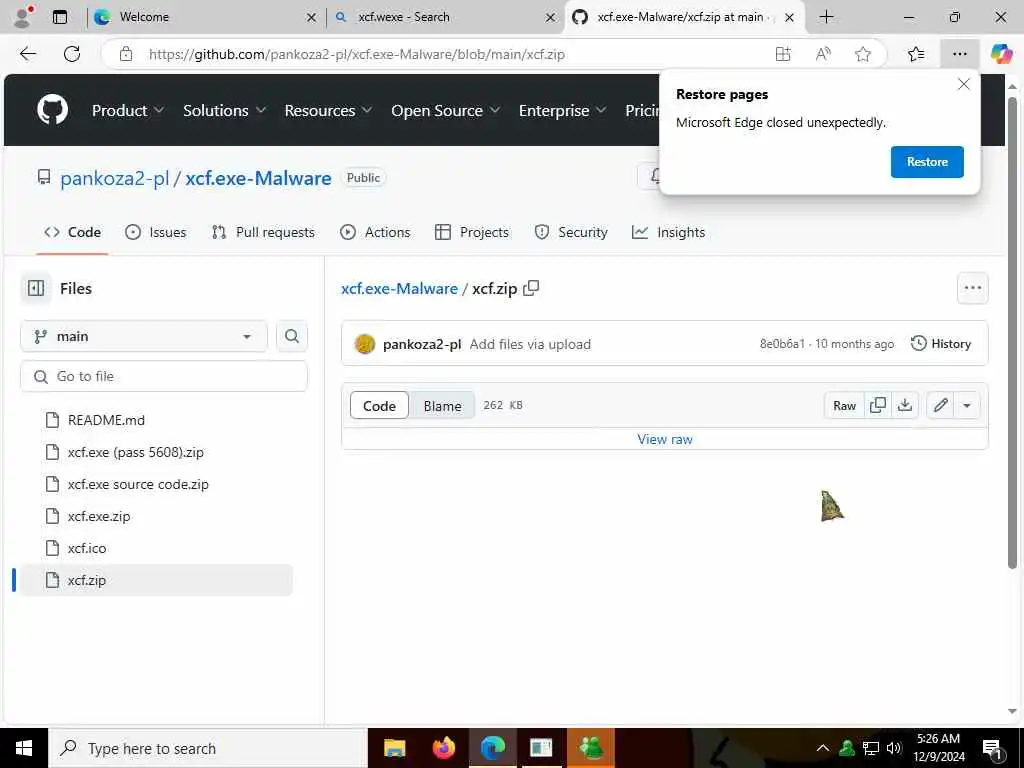Copy raw file contents icon

(x=878, y=406)
